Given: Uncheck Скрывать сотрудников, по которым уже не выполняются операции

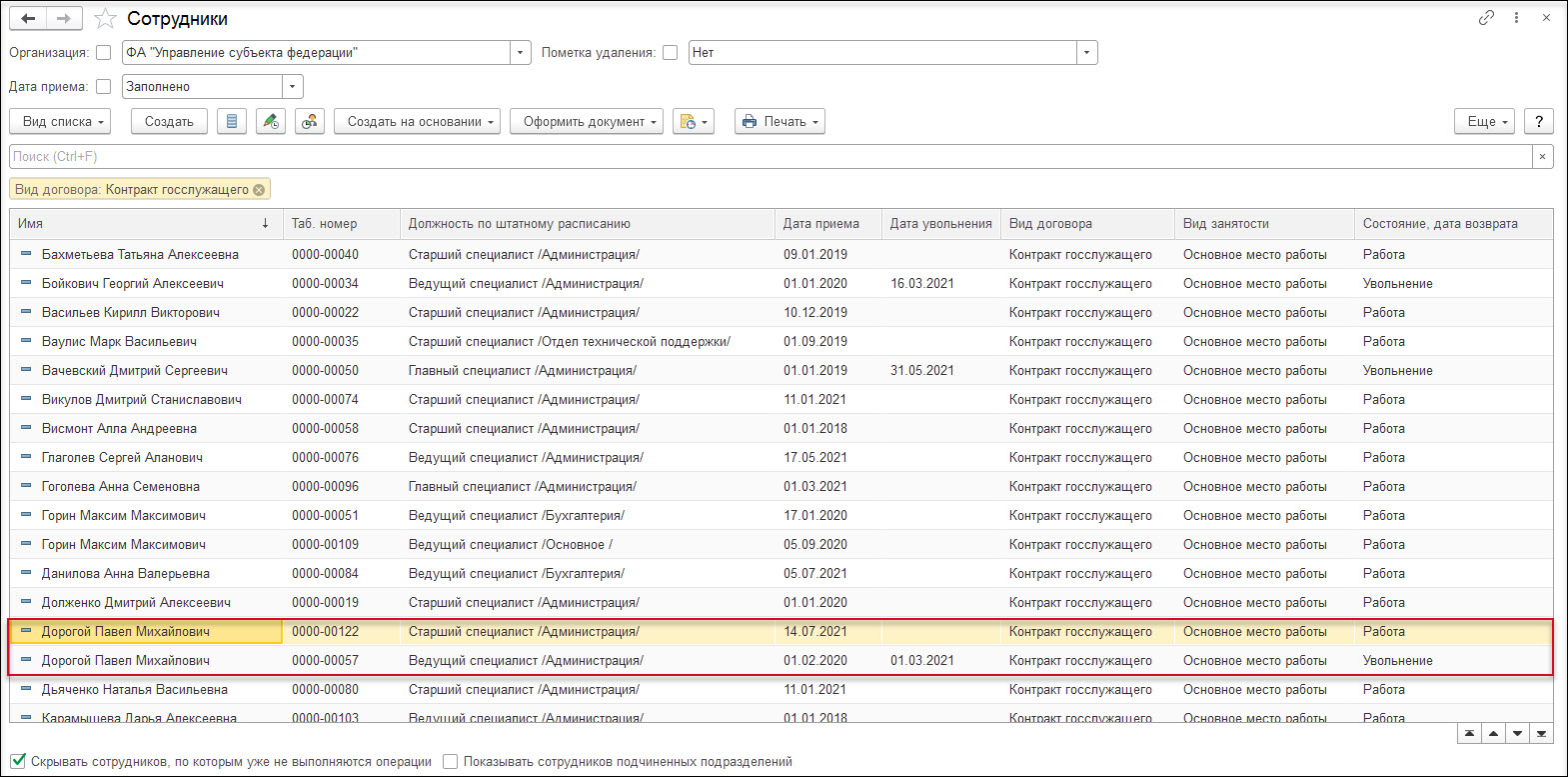Looking at the screenshot, I should [x=18, y=761].
